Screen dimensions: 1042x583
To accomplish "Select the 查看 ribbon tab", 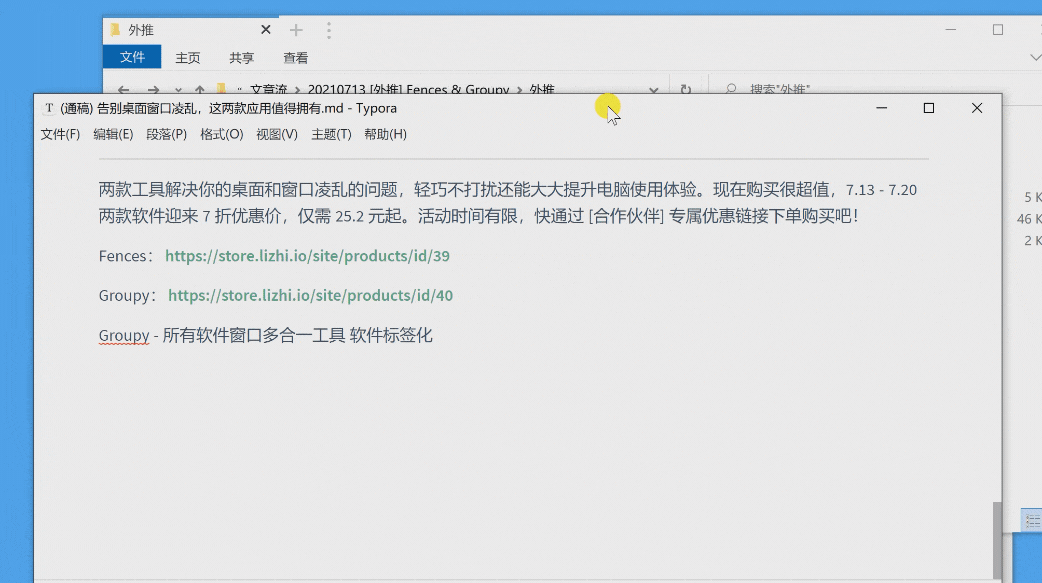I will 295,58.
